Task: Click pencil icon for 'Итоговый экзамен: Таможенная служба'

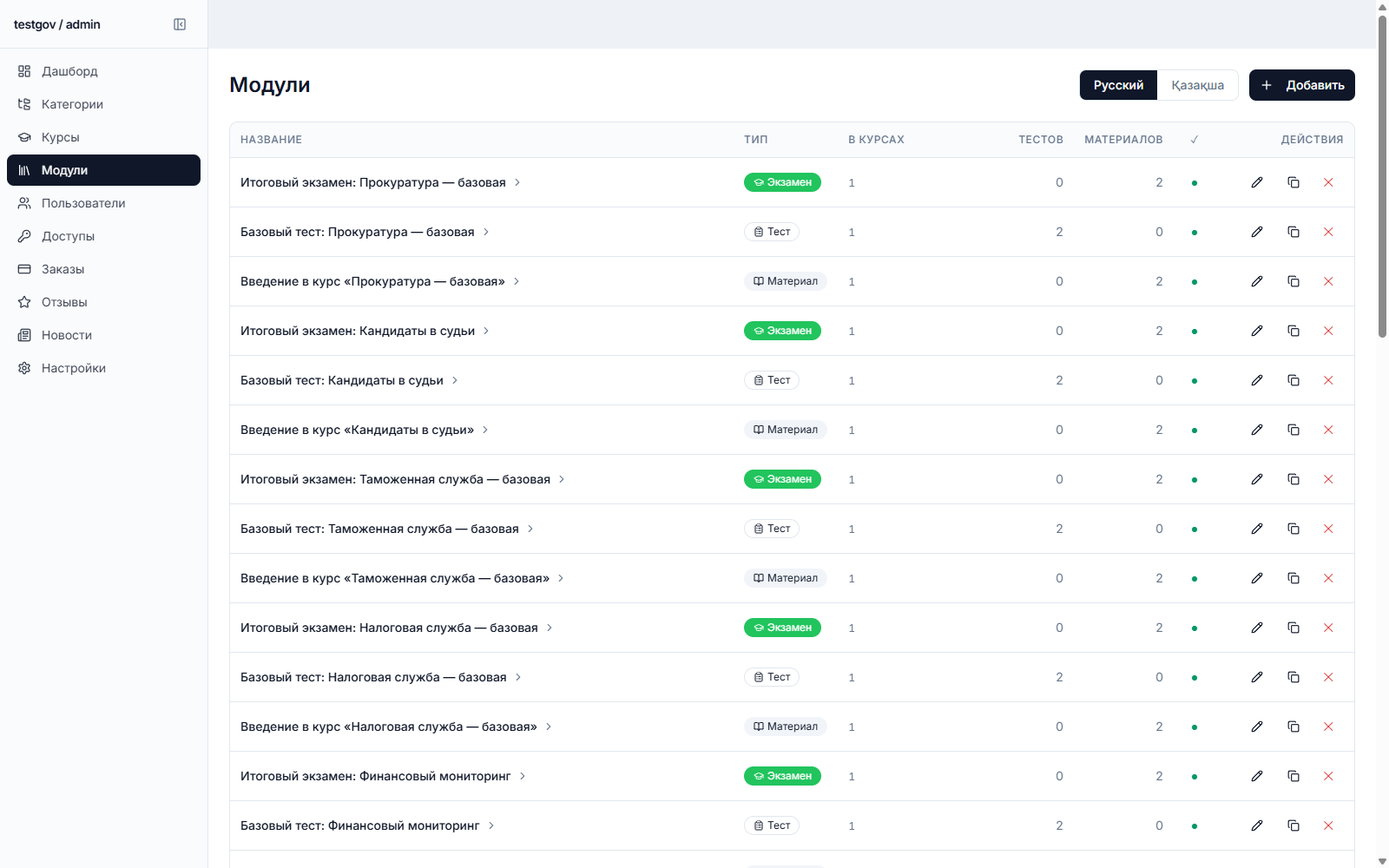Action: pos(1257,479)
